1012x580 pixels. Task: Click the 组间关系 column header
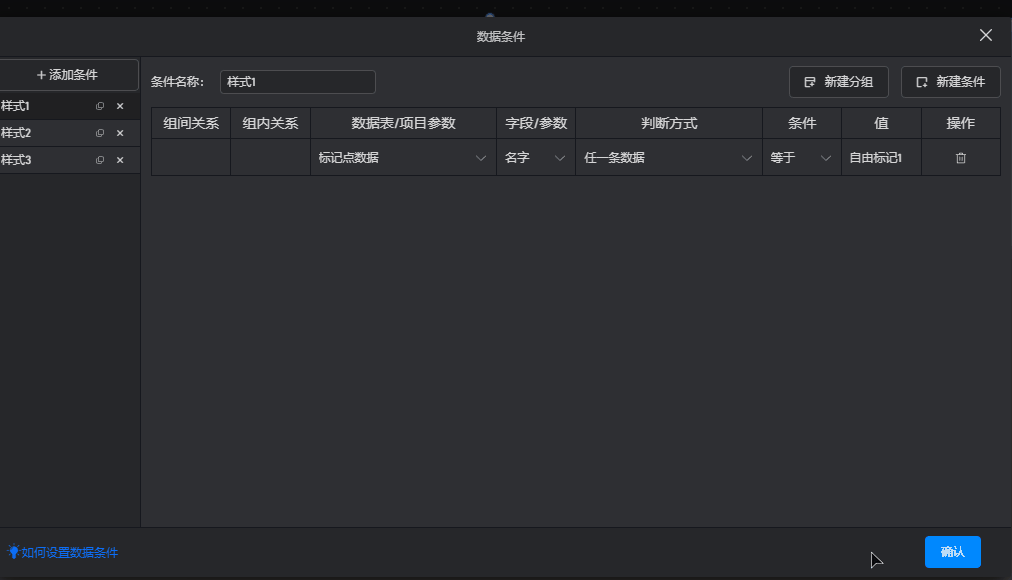point(191,123)
